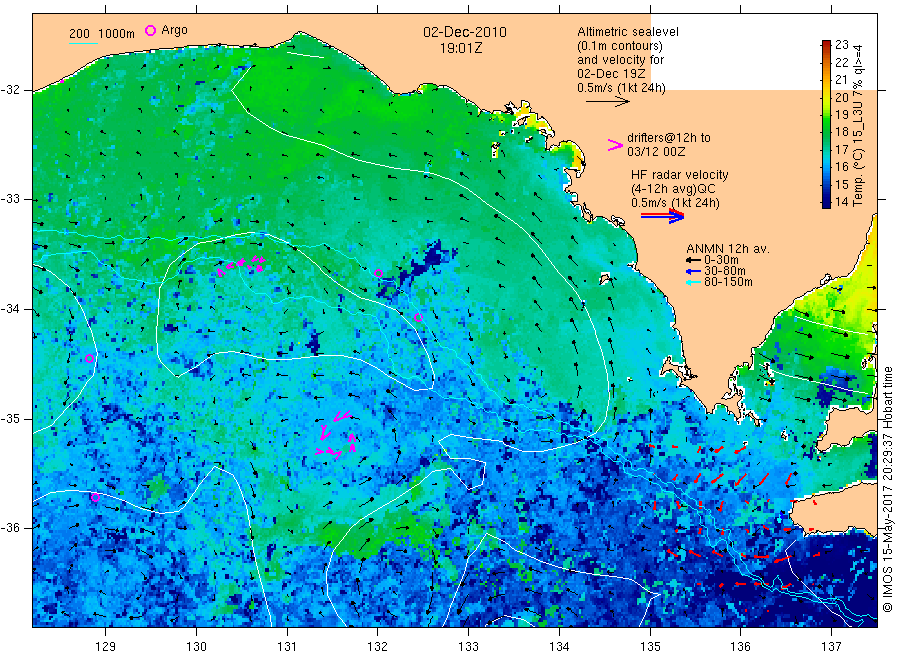900x660 pixels.
Task: Click the '02-Dec 19Z' legend text
Action: click(x=611, y=74)
